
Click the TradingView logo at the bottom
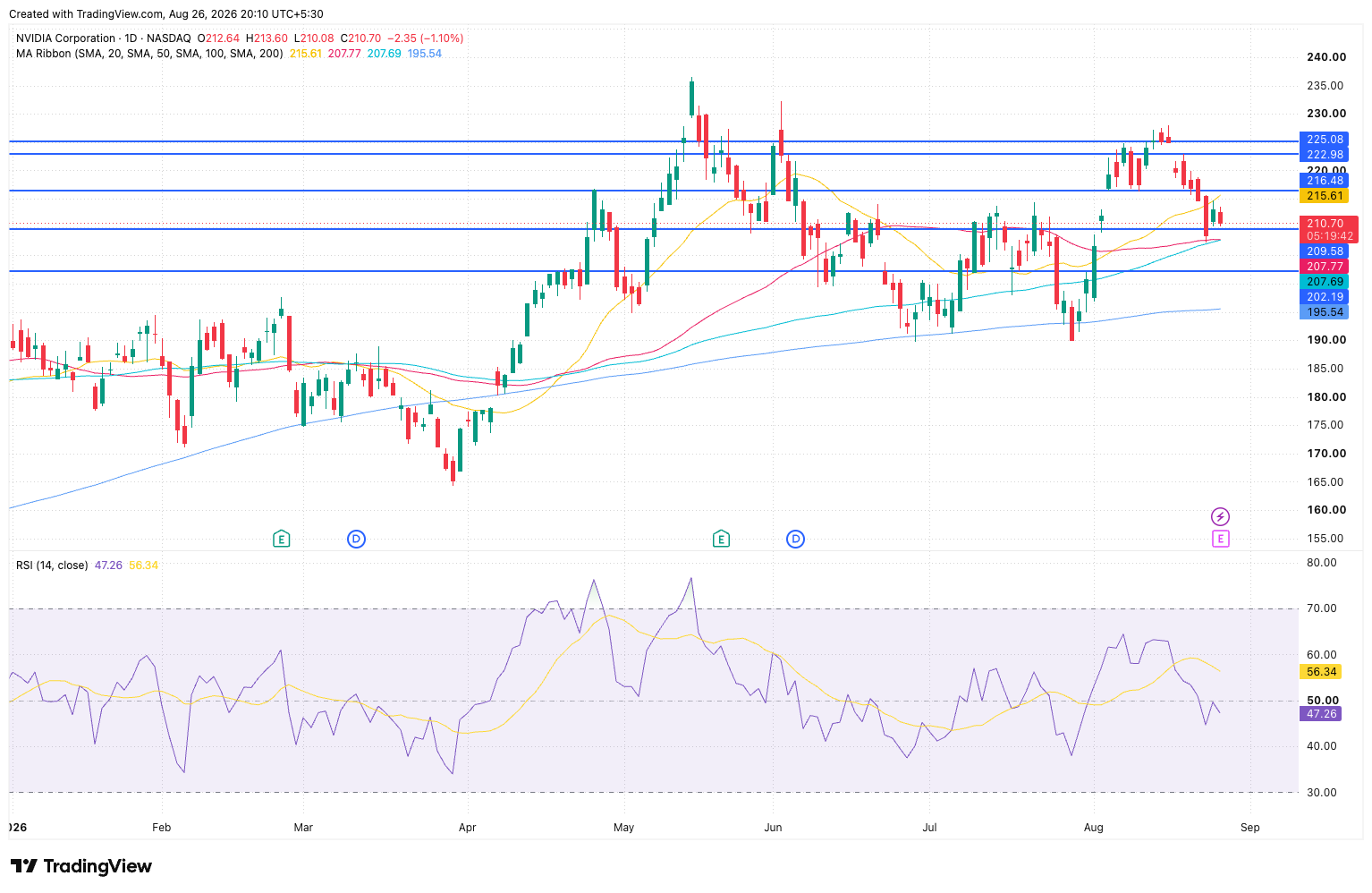[x=81, y=866]
